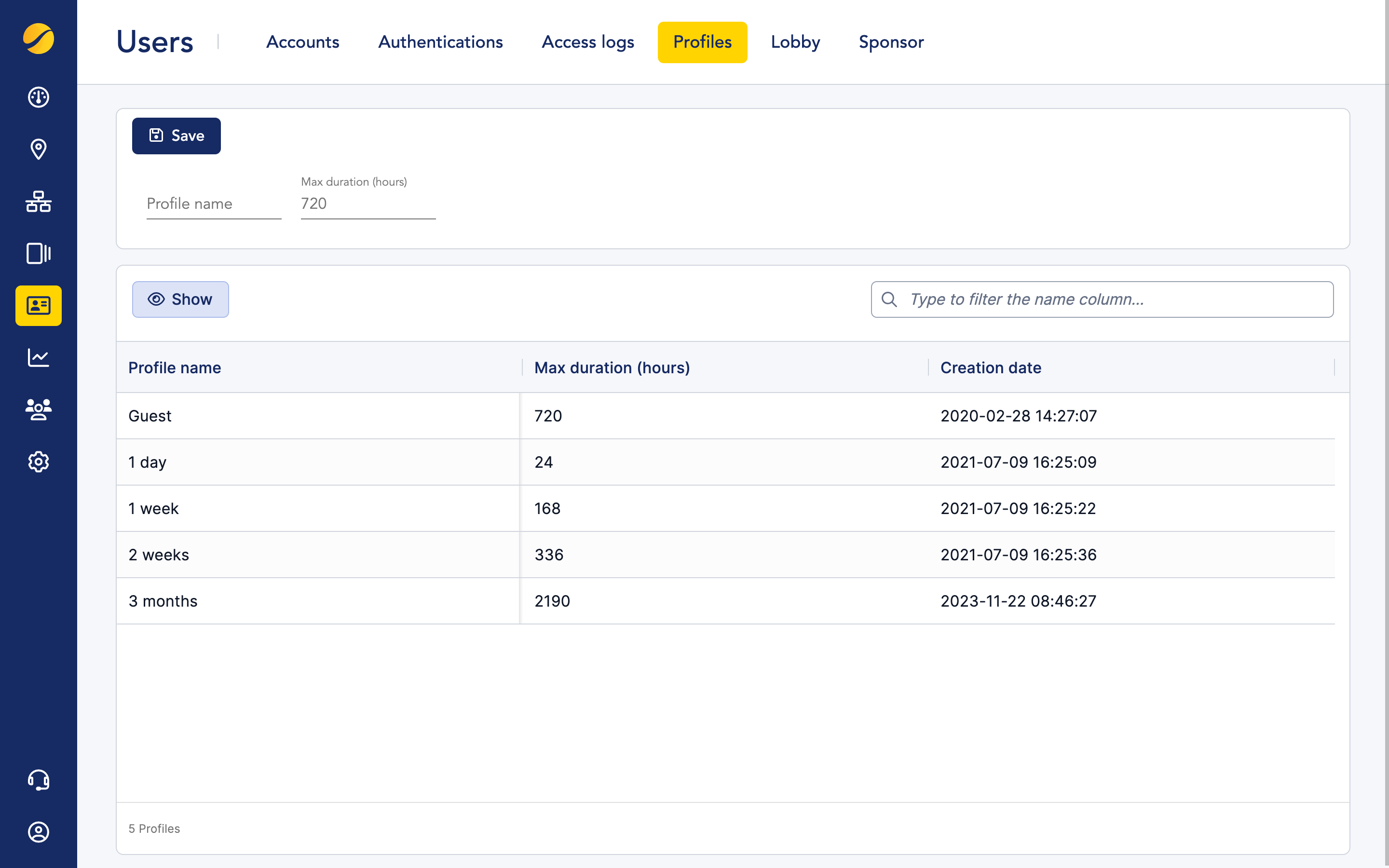The height and width of the screenshot is (868, 1389).
Task: Open the network topology icon in sidebar
Action: pyautogui.click(x=38, y=202)
